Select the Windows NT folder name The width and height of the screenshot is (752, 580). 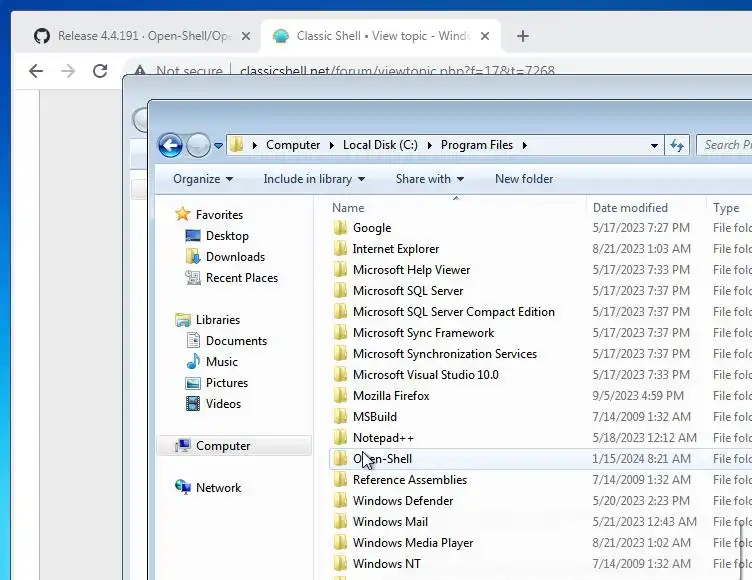[x=387, y=564]
